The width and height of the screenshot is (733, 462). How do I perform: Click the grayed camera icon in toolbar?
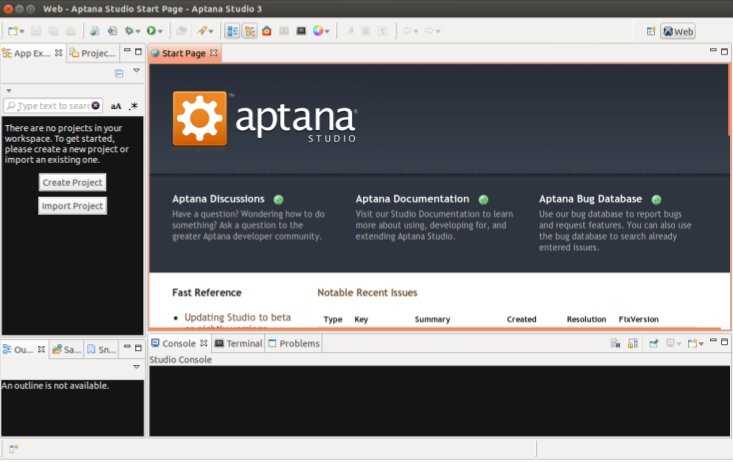pyautogui.click(x=284, y=31)
